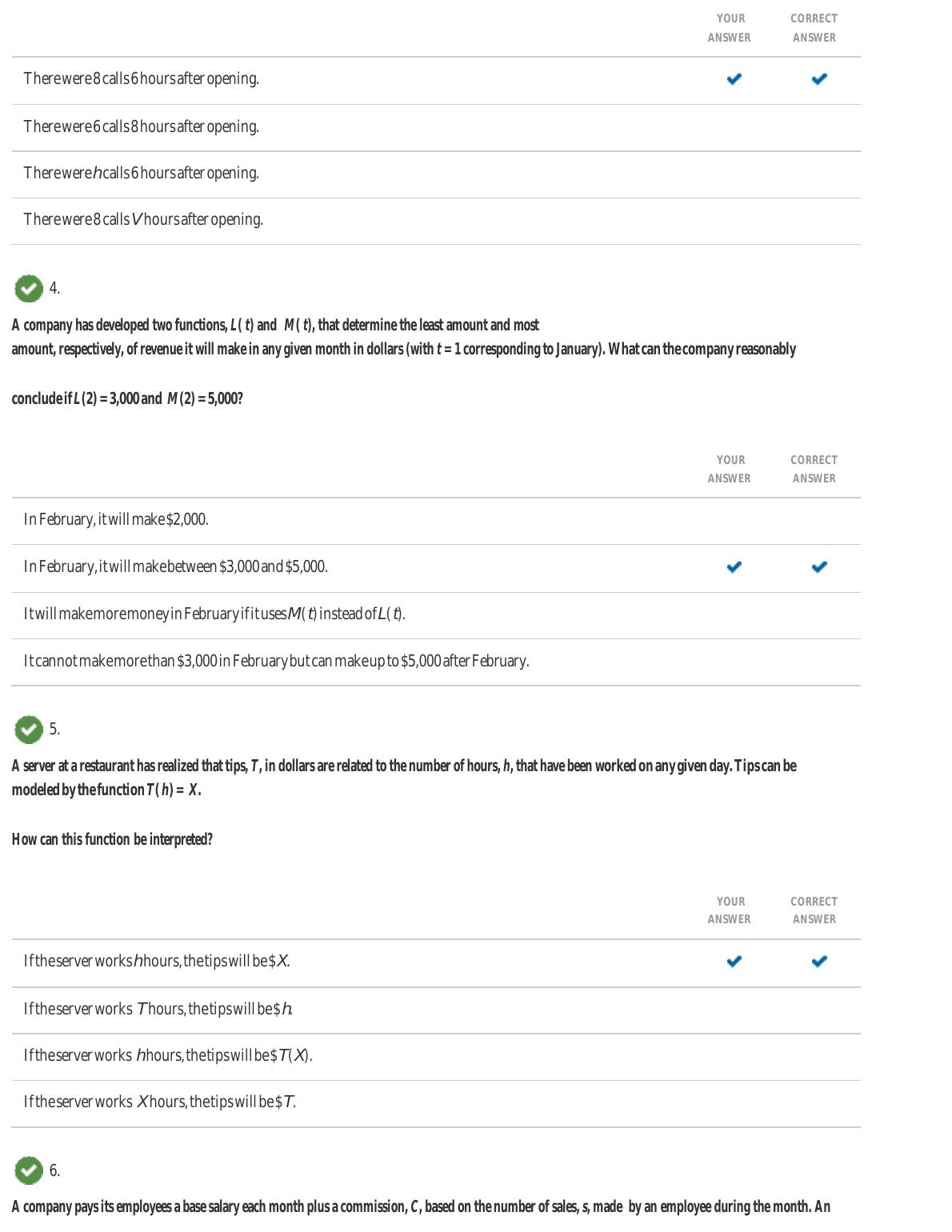Image resolution: width=952 pixels, height=1232 pixels.
Task: Click the green check icon beside question 6
Action: [x=29, y=1170]
